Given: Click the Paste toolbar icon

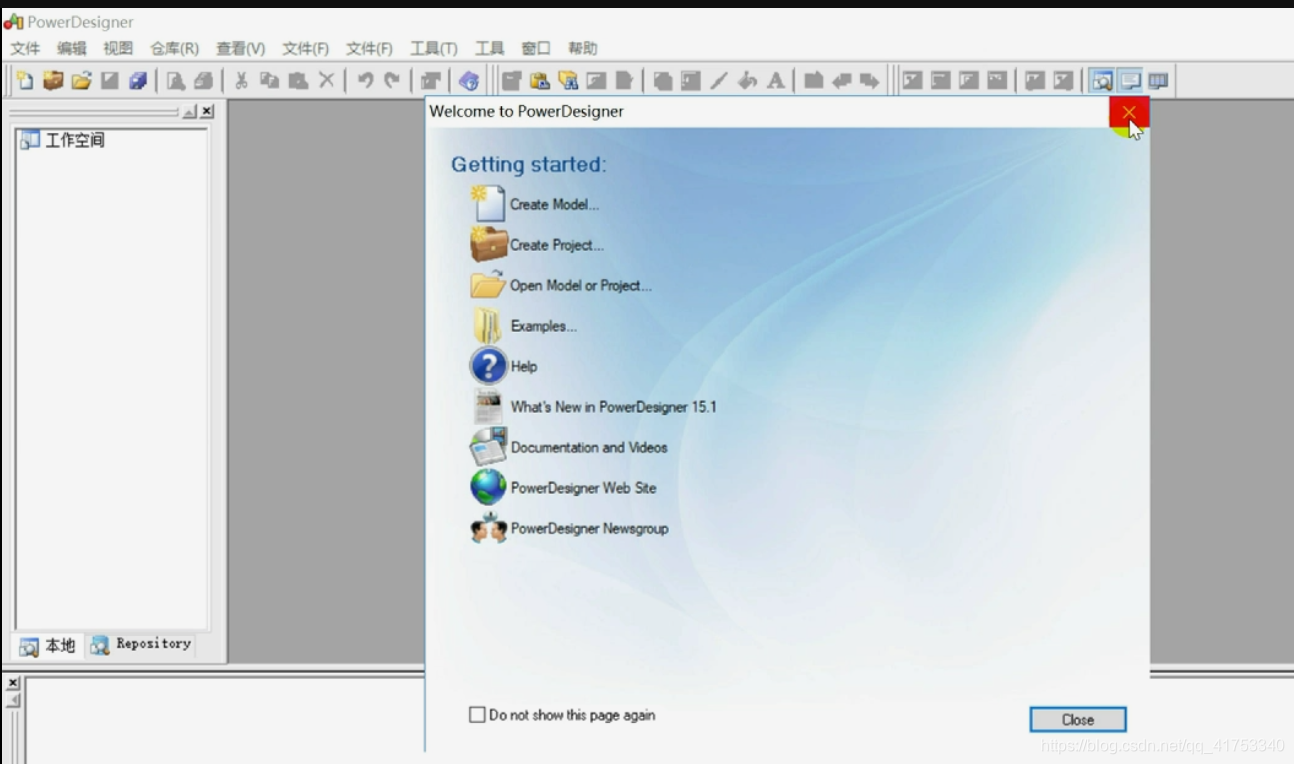Looking at the screenshot, I should pyautogui.click(x=298, y=81).
